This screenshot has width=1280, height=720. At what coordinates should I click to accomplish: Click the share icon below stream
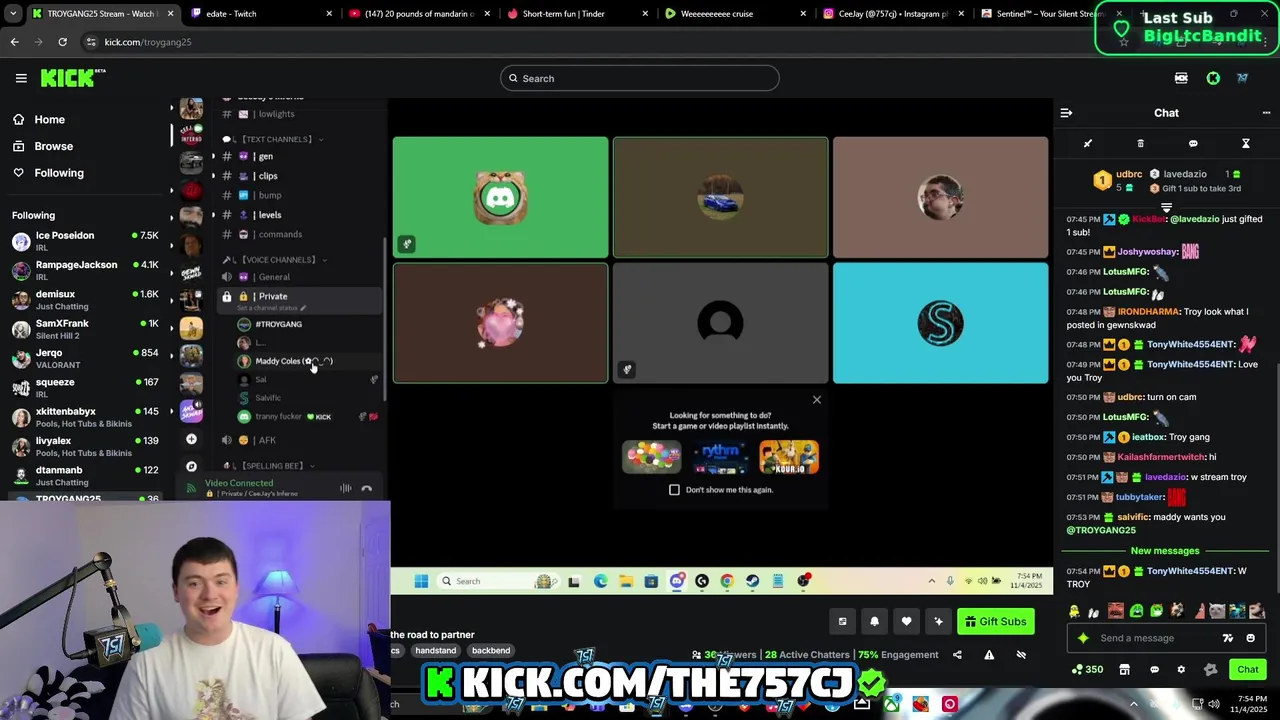957,655
